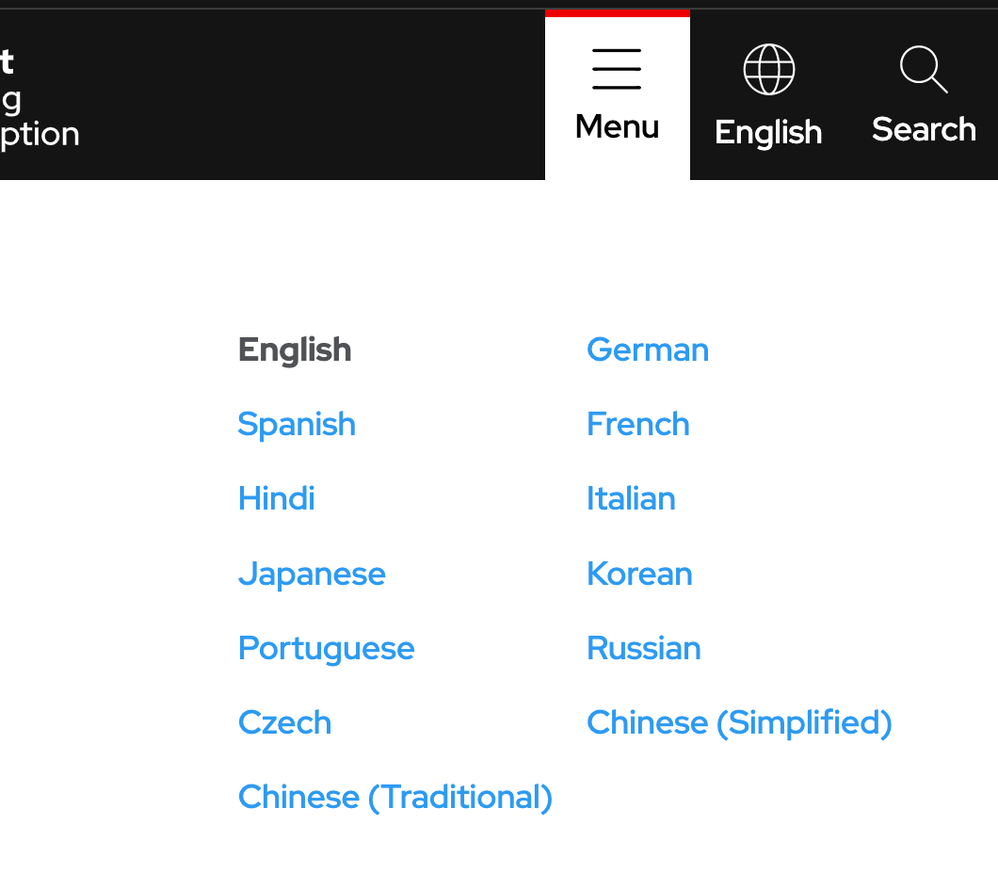Click the magnifying glass search icon
This screenshot has height=876, width=998.
point(923,70)
